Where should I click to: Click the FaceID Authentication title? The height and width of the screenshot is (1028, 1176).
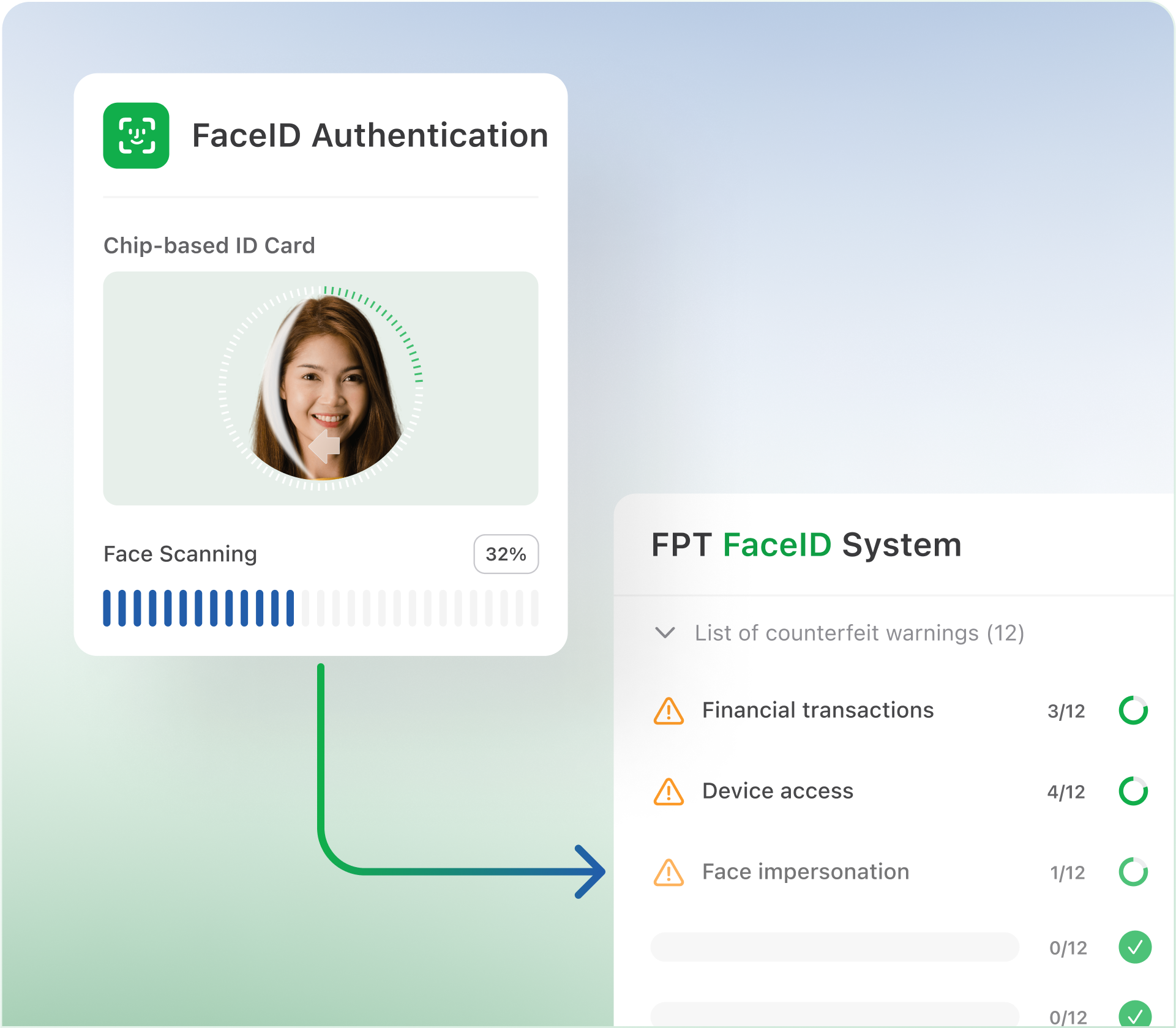(370, 135)
